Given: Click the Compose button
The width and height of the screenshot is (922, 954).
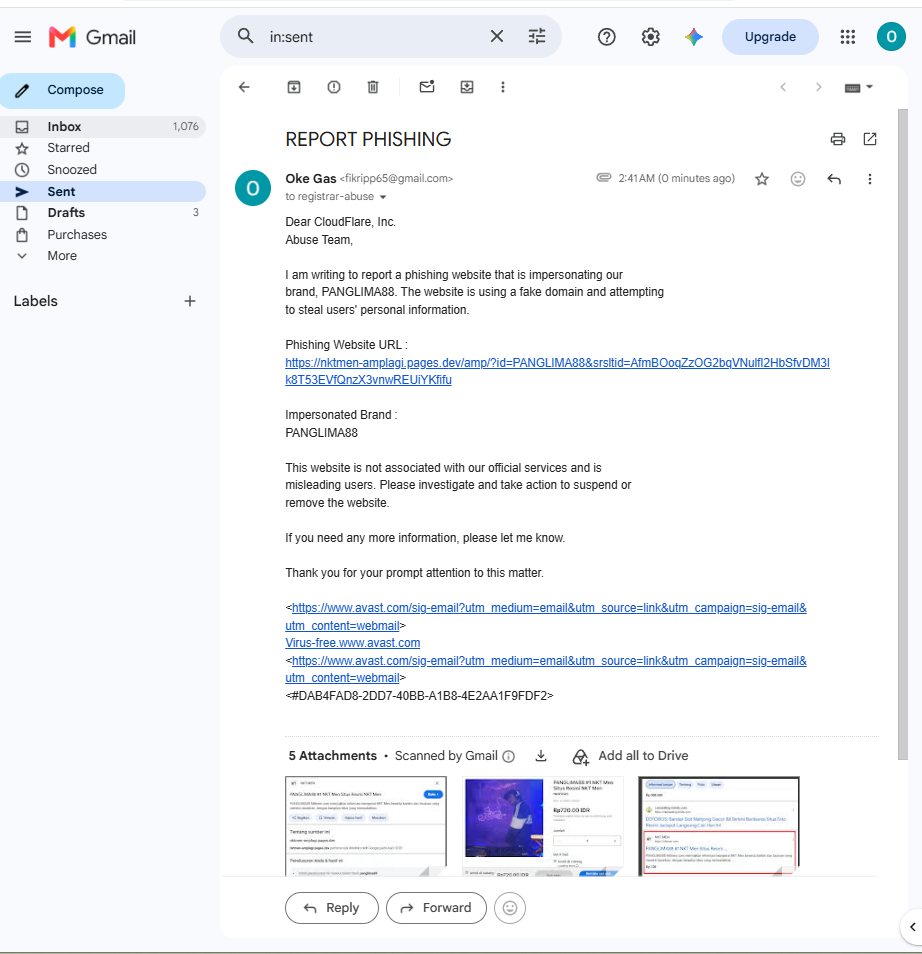Looking at the screenshot, I should (x=63, y=91).
